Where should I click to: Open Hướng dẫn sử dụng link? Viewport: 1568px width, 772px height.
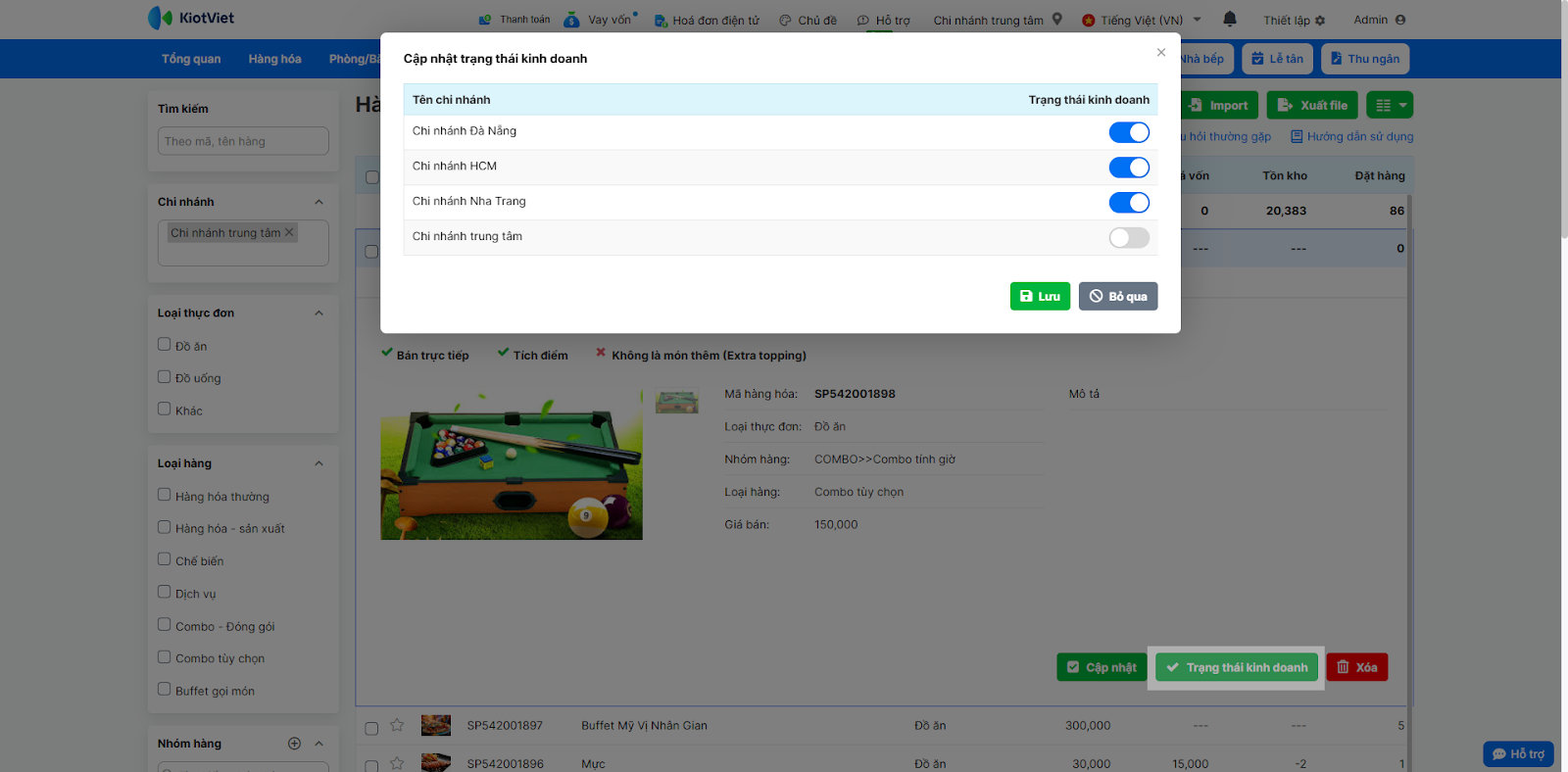[x=1352, y=137]
